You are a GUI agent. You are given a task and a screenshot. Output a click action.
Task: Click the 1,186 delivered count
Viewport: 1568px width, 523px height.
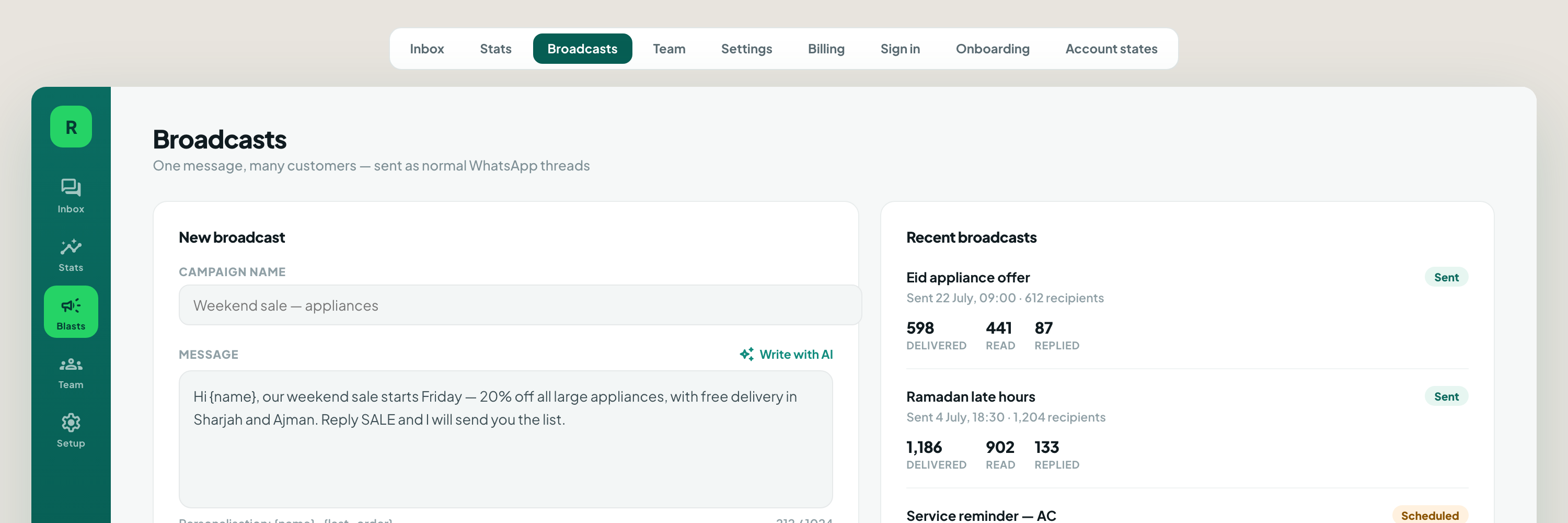pos(924,448)
